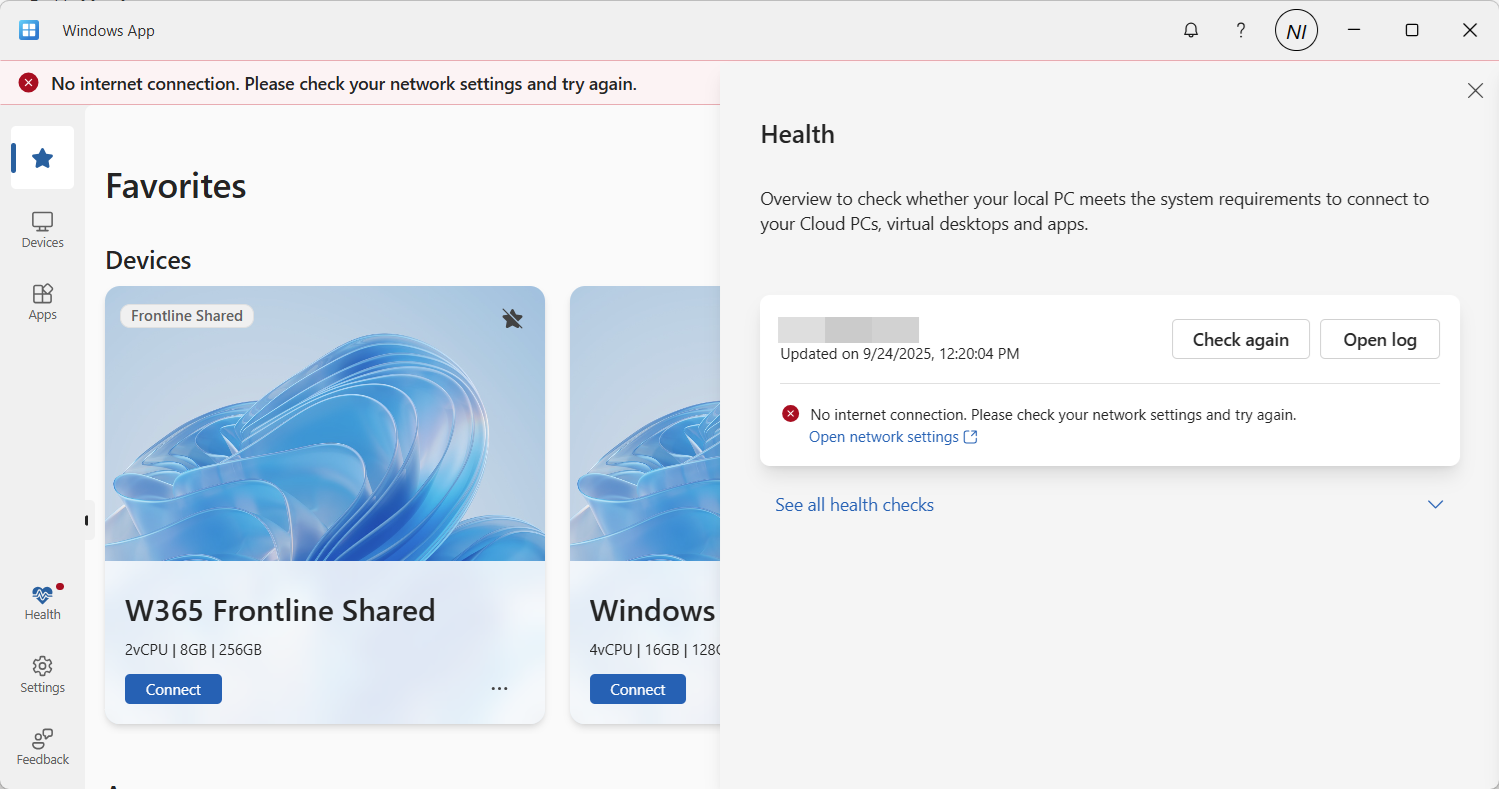
Task: Click the Open log button
Action: 1379,339
